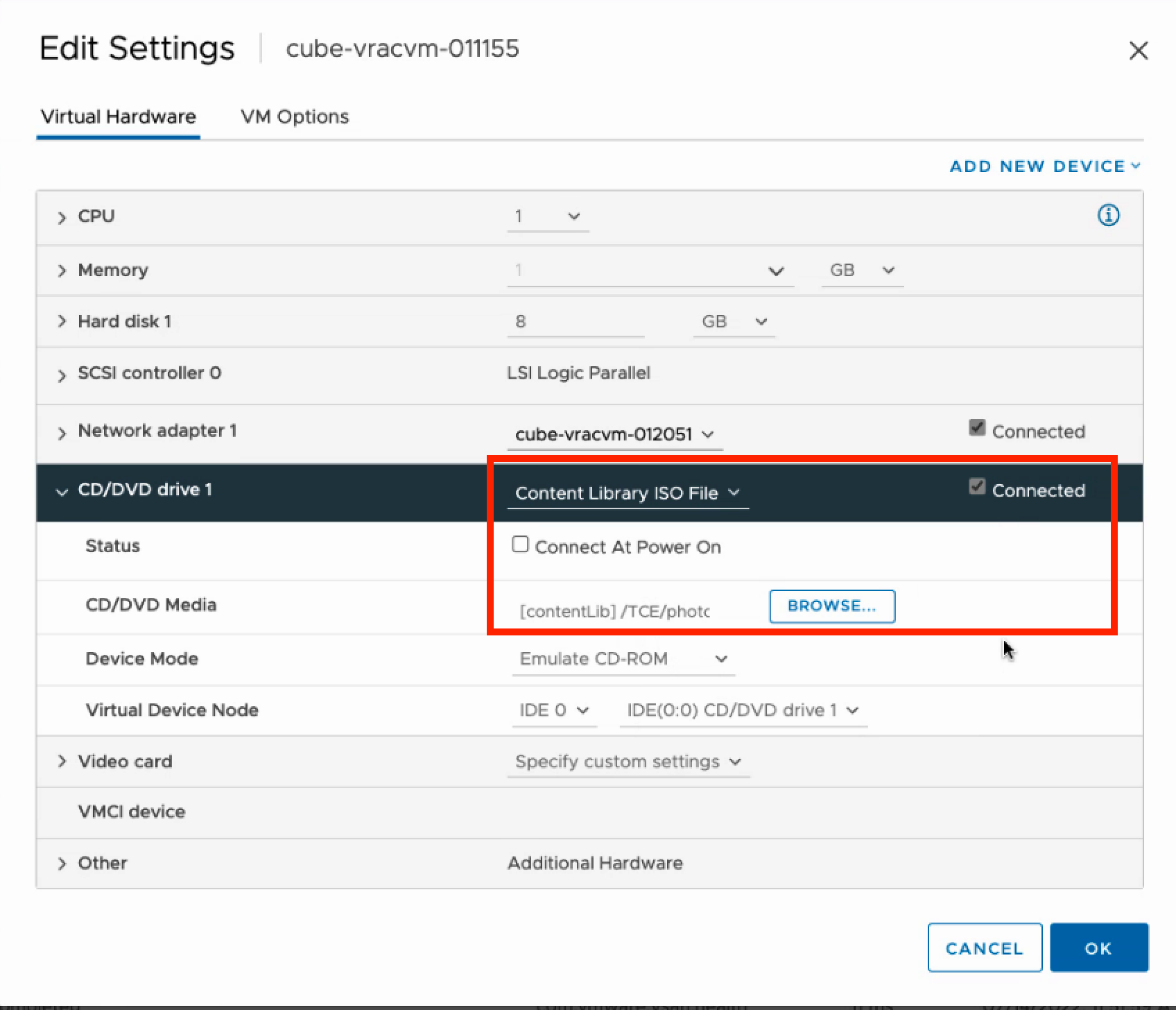The height and width of the screenshot is (1010, 1176).
Task: Open the Emulate CD-ROM device mode dropdown
Action: pos(622,658)
